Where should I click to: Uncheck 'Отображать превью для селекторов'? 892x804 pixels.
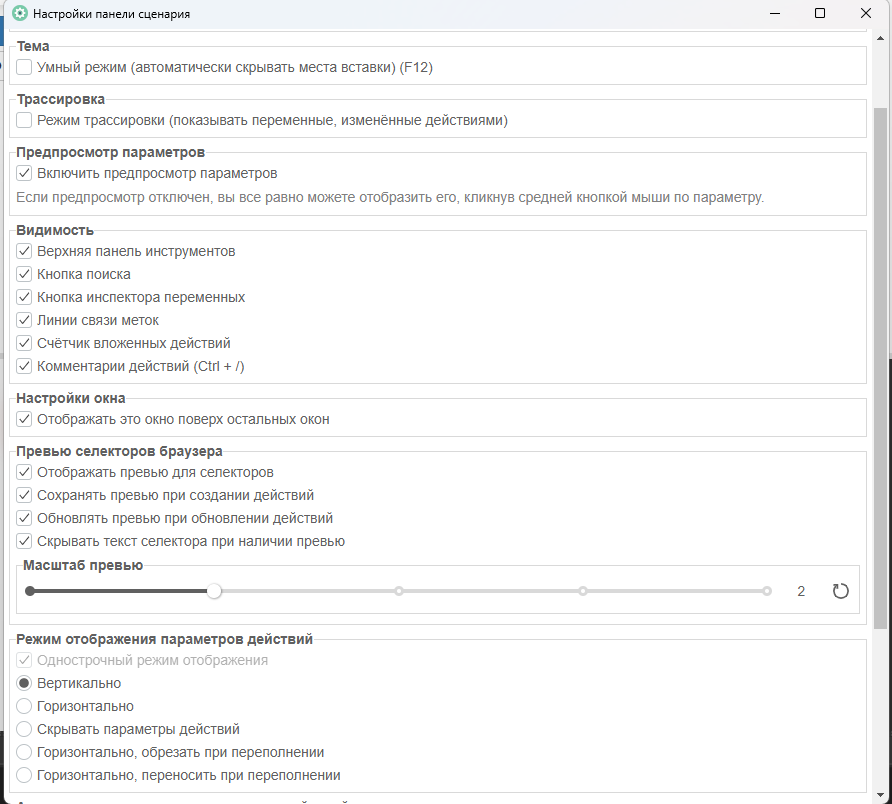pyautogui.click(x=25, y=472)
